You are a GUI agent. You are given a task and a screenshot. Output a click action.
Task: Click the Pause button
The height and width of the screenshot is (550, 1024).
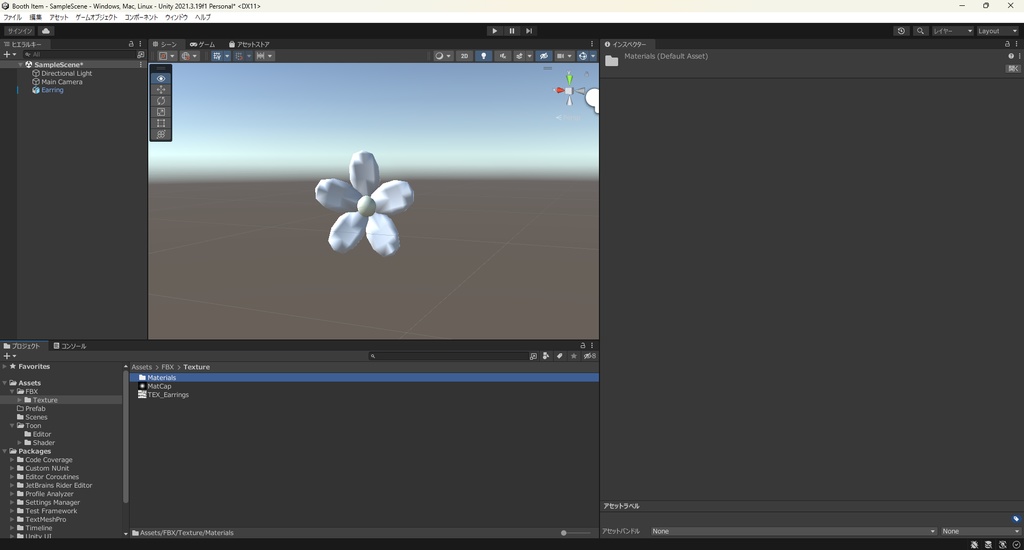tap(512, 31)
